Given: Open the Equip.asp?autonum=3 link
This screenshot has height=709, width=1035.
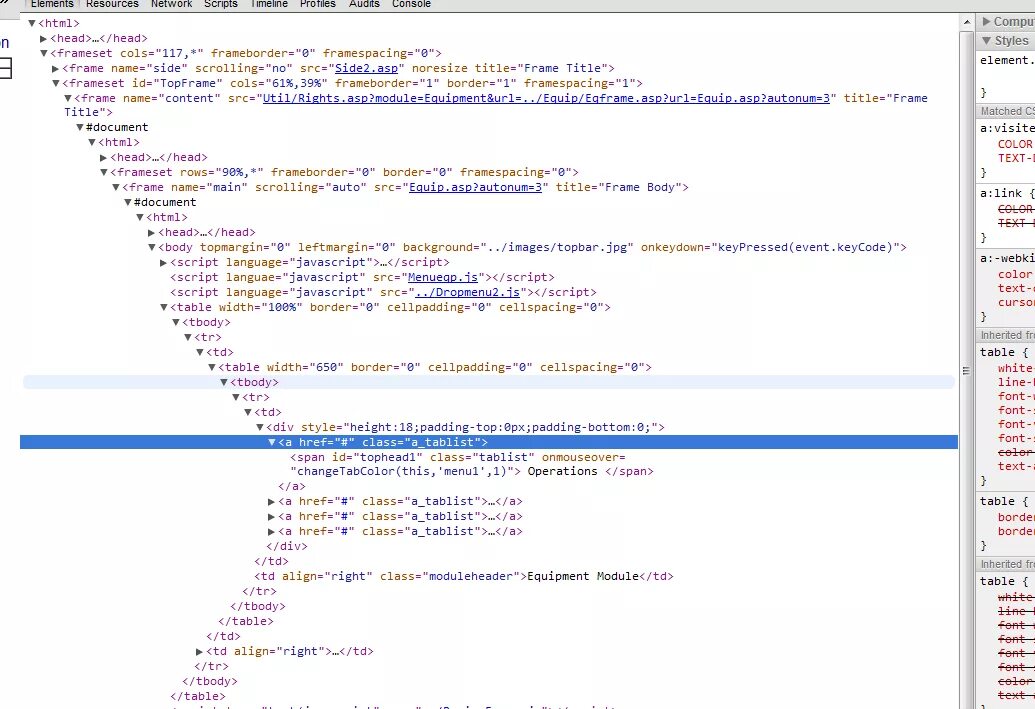Looking at the screenshot, I should coord(475,187).
